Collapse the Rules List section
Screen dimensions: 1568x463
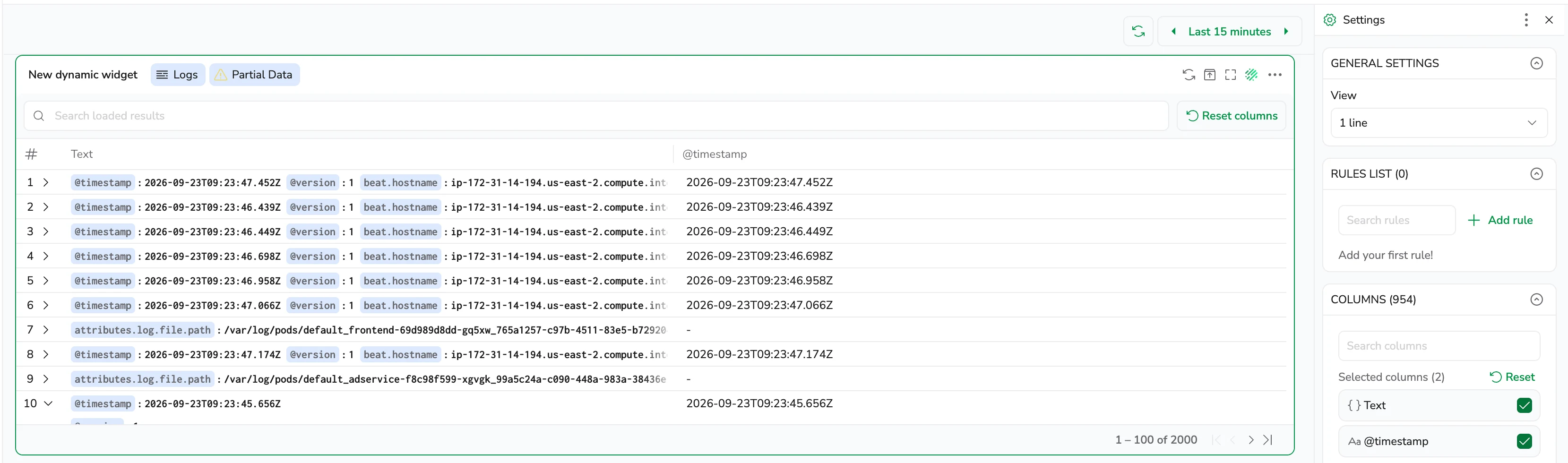click(1536, 174)
